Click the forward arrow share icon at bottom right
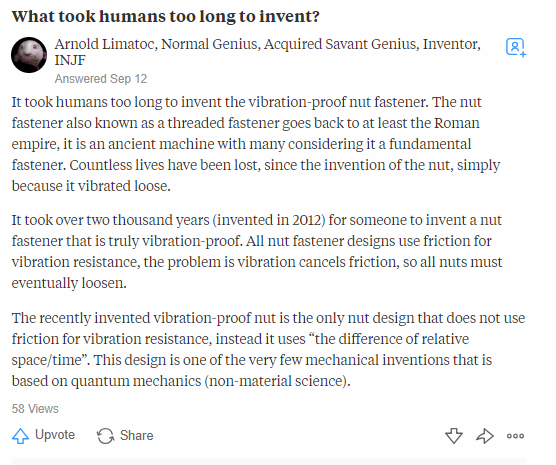The image size is (556, 465). pos(485,436)
